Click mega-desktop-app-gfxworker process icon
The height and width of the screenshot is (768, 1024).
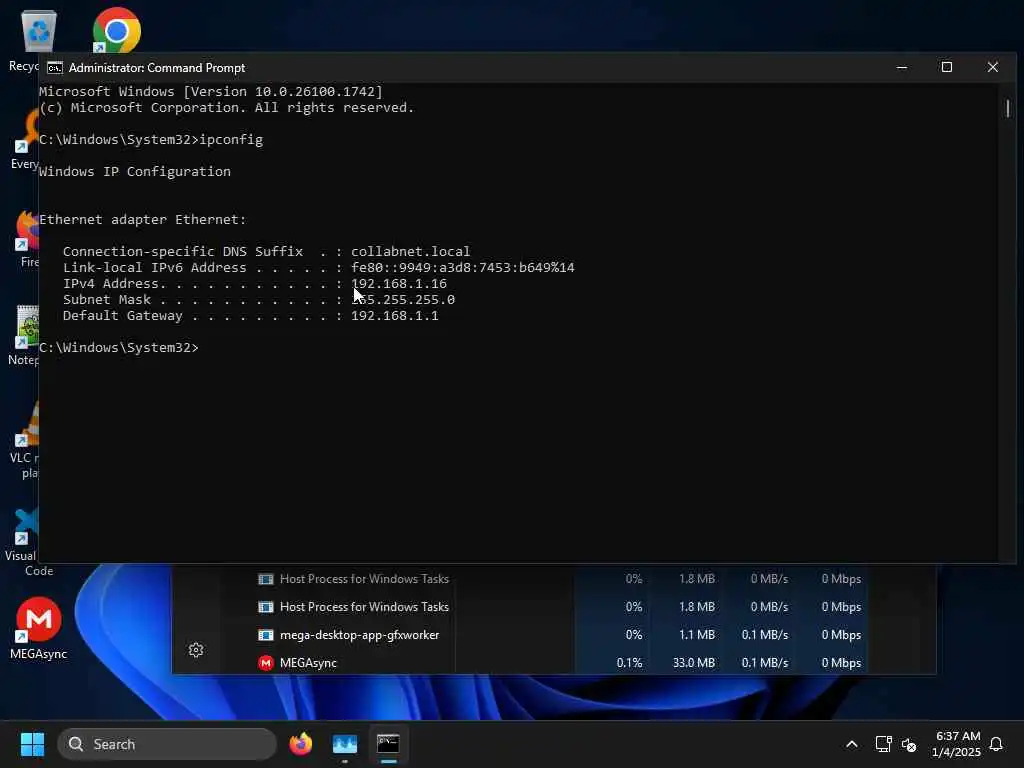(266, 635)
